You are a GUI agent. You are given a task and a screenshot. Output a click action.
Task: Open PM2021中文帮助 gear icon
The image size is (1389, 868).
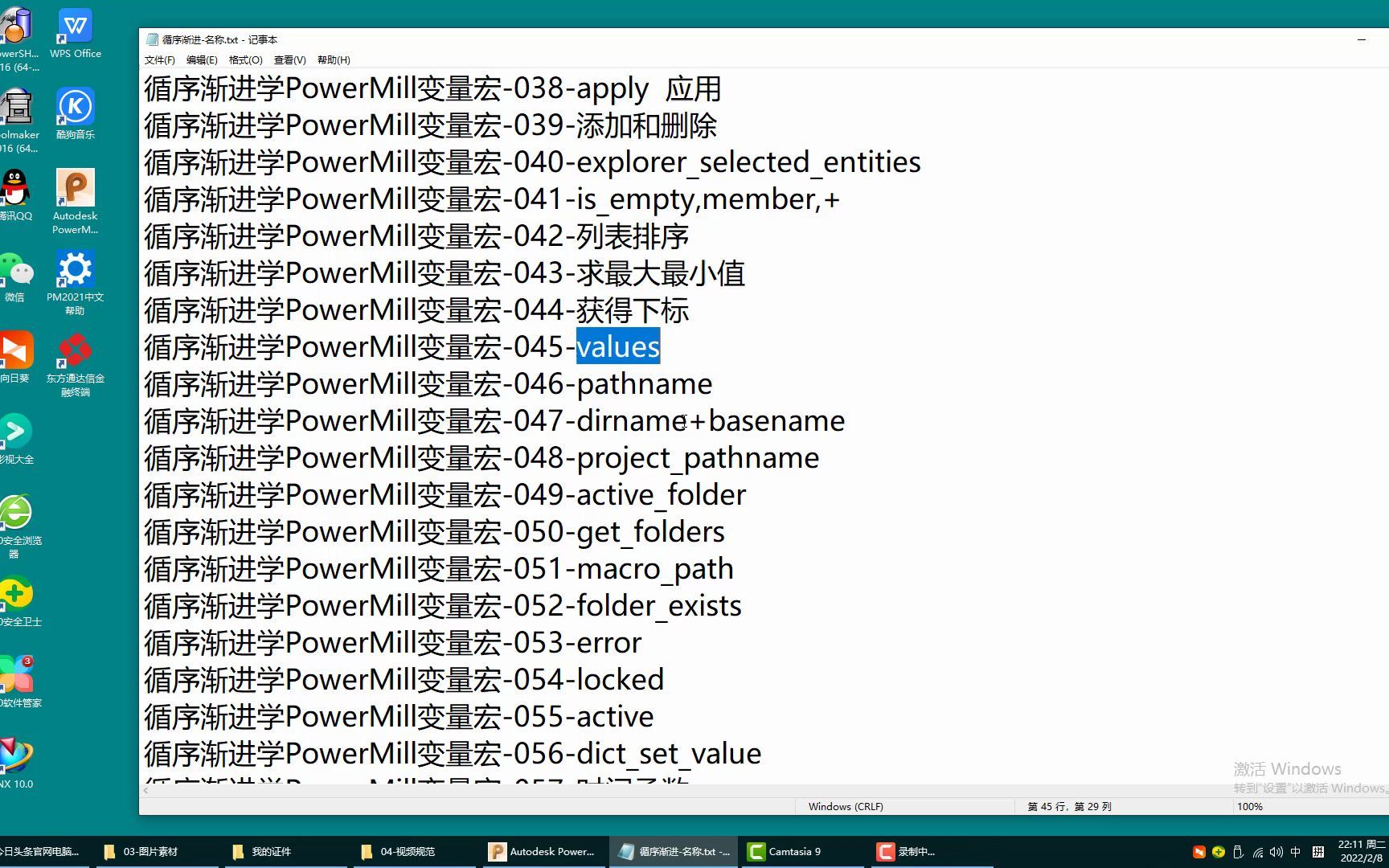[x=76, y=282]
